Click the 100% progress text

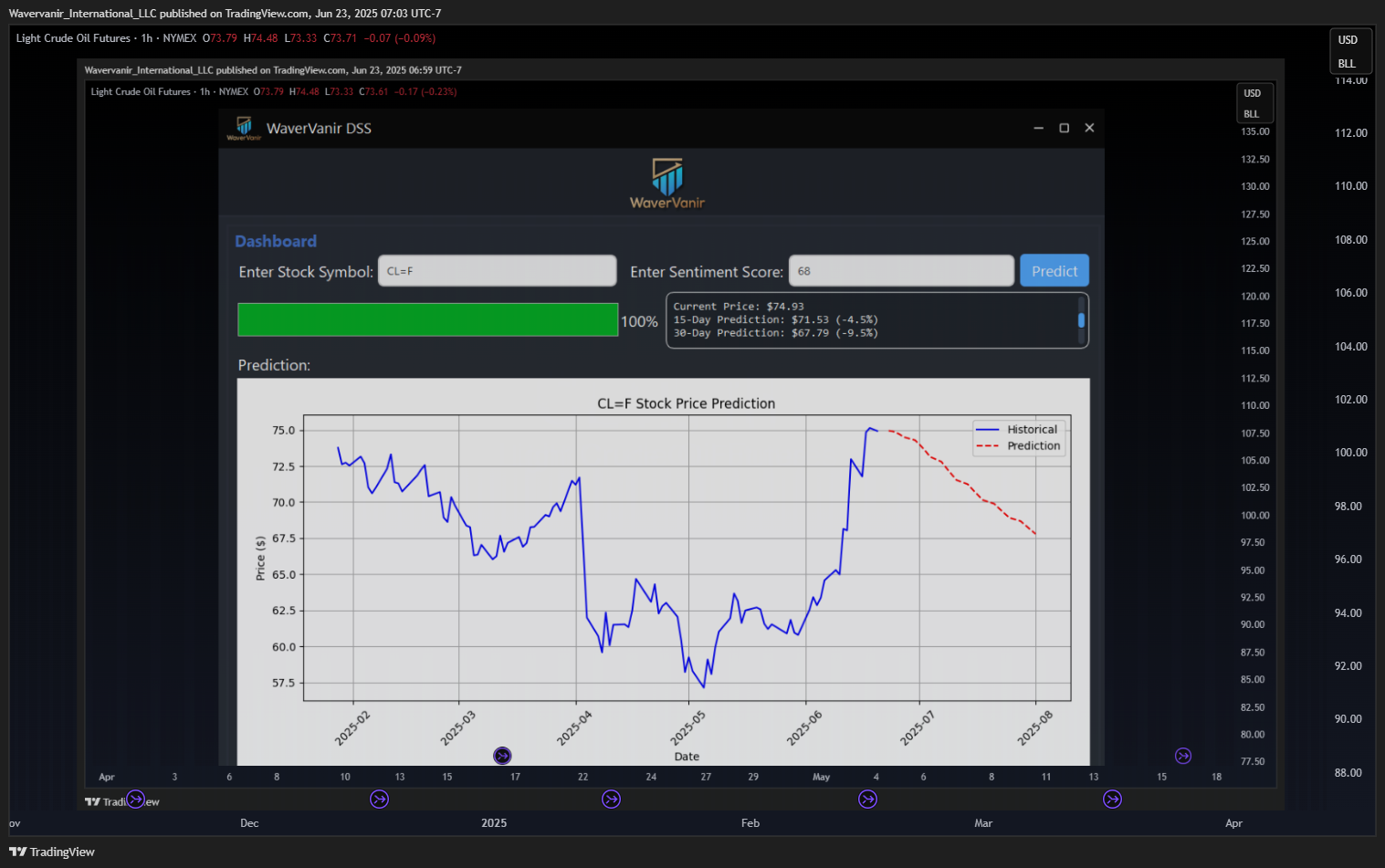click(x=639, y=321)
